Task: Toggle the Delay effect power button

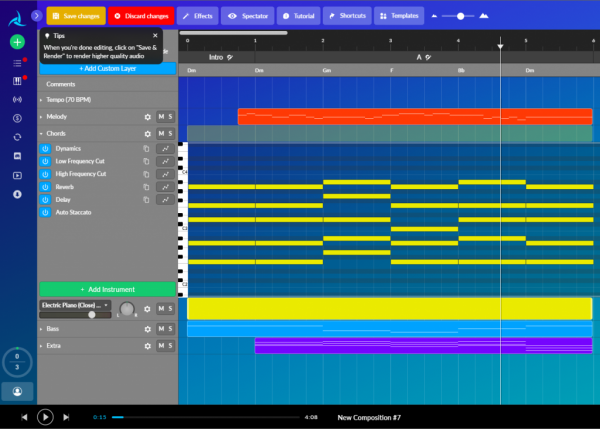Action: tap(45, 200)
